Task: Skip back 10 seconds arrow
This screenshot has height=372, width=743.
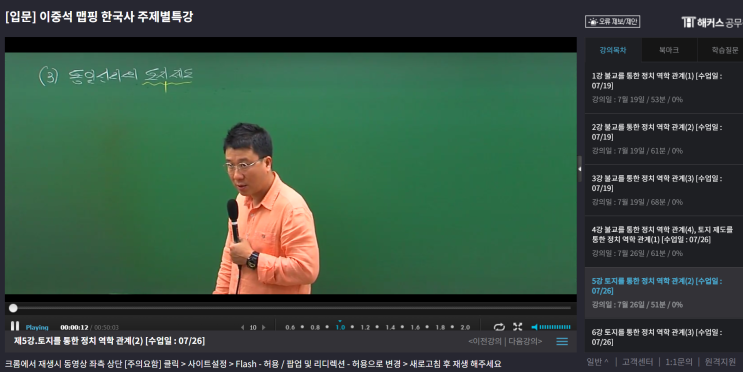Action: point(243,327)
